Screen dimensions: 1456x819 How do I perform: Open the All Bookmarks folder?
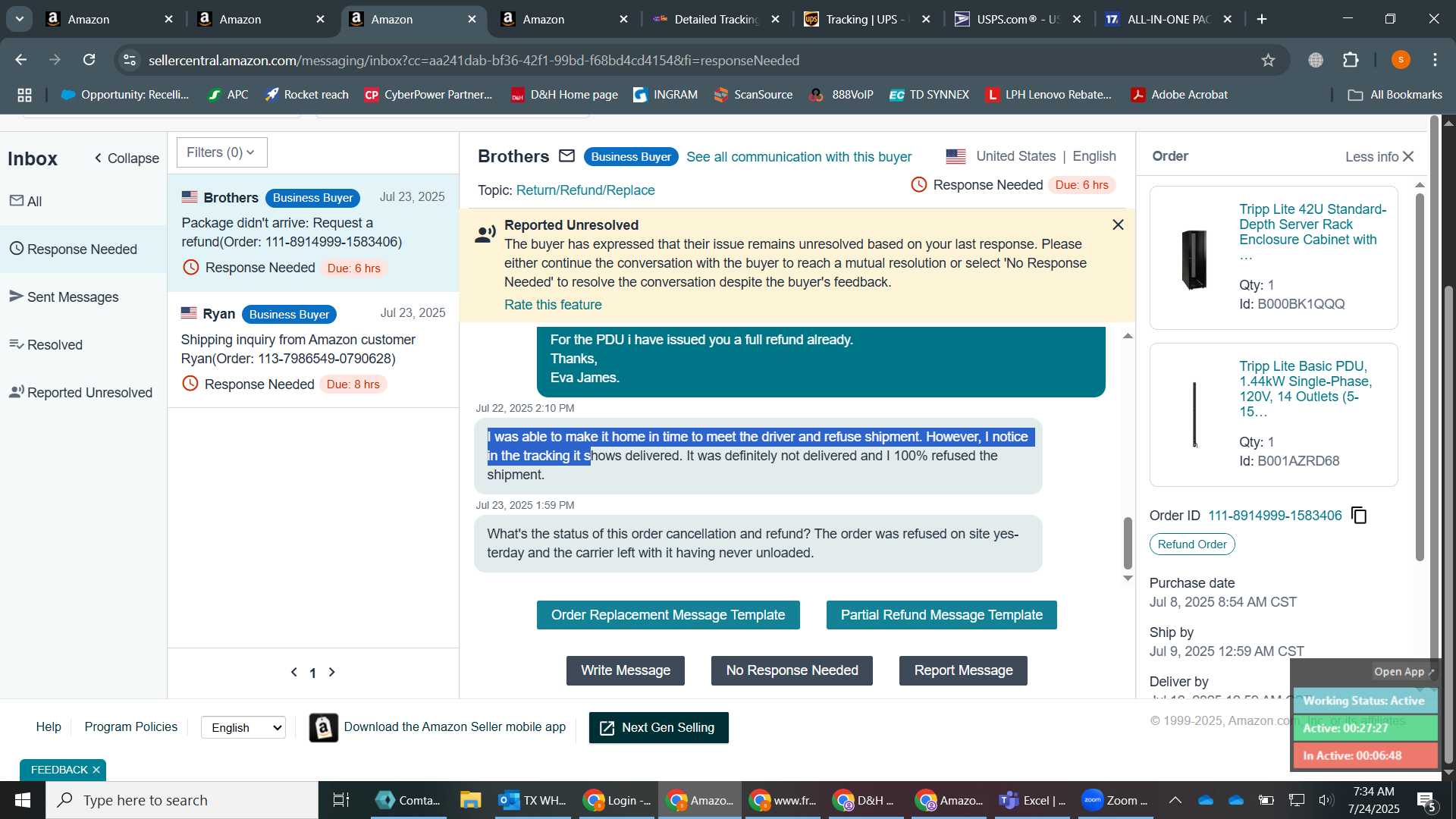(1395, 95)
